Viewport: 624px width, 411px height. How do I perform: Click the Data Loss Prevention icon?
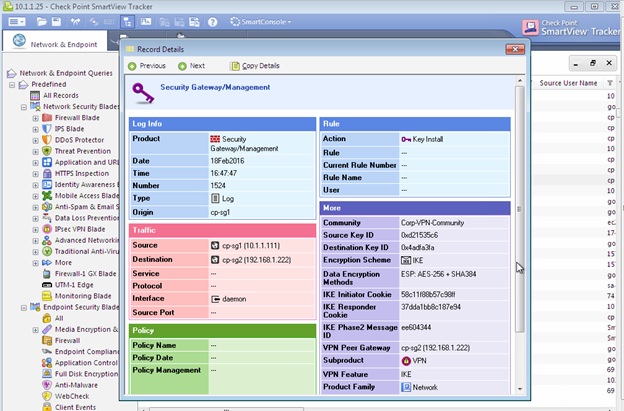point(47,218)
